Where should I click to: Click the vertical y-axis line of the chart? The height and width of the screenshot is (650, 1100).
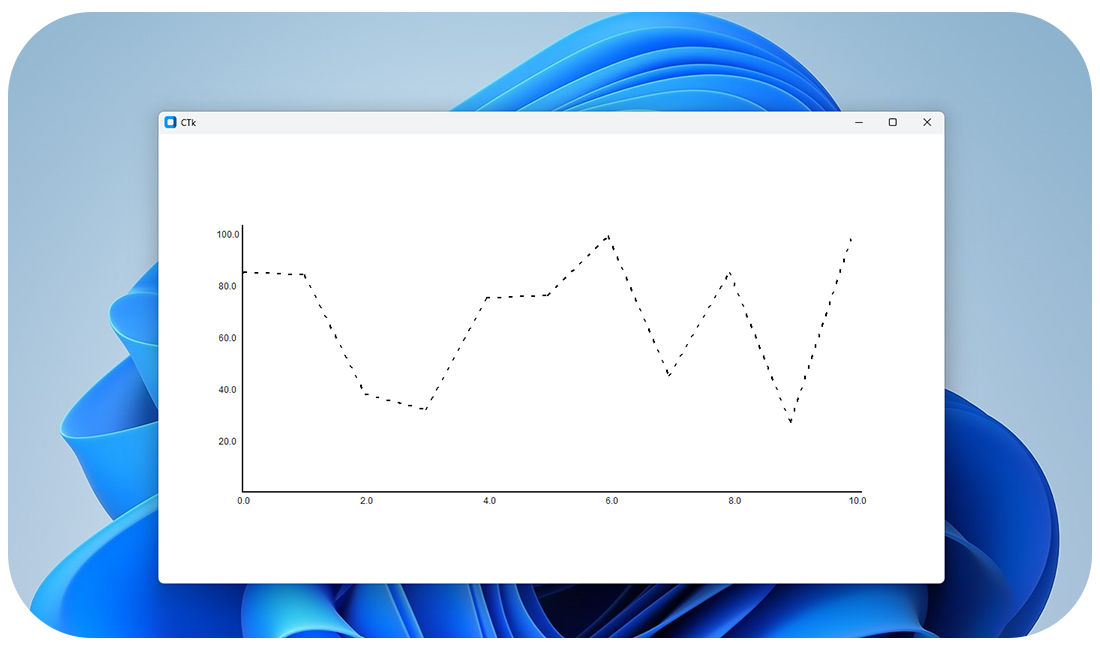243,360
